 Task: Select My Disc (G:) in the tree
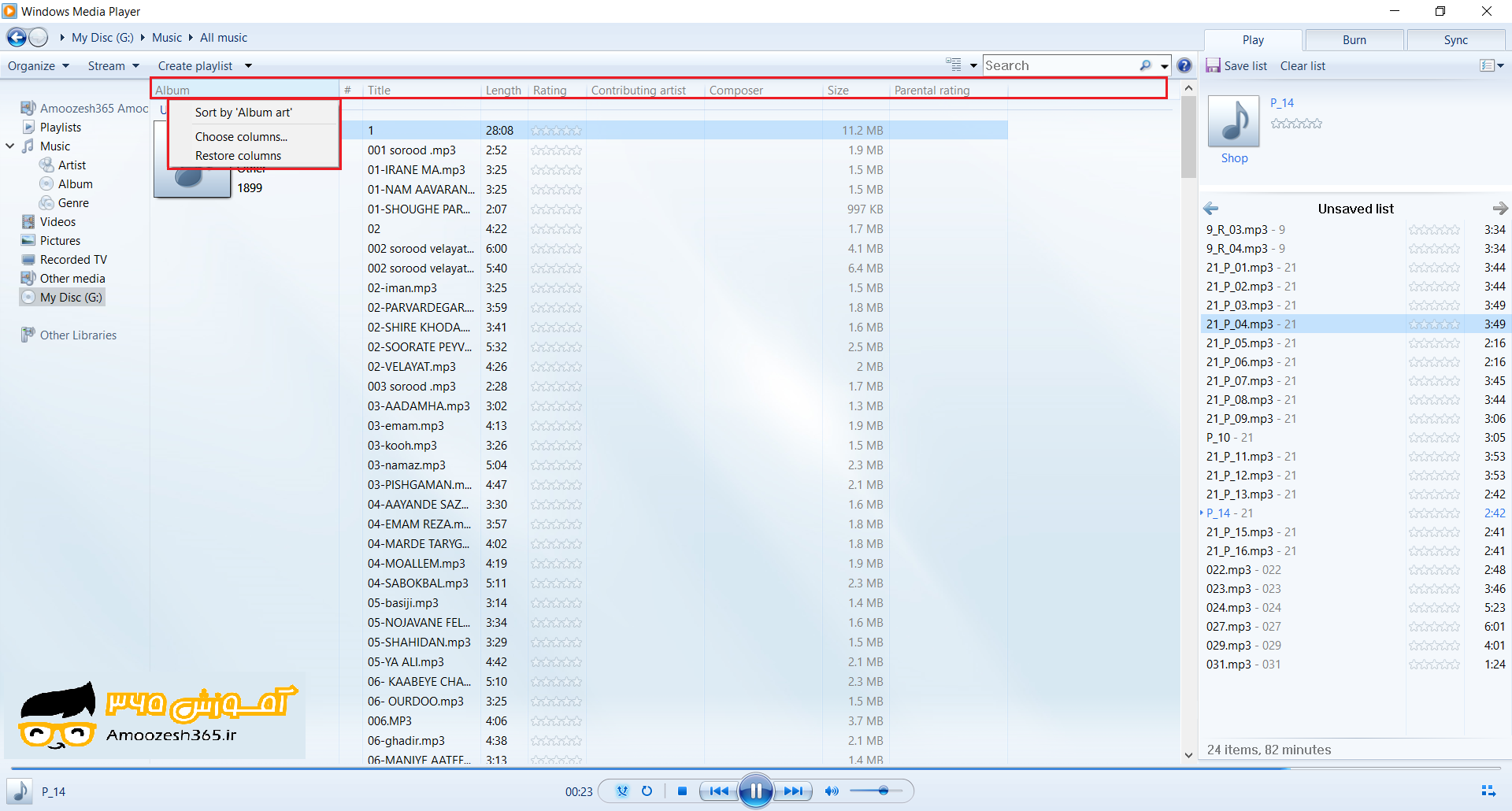(62, 297)
